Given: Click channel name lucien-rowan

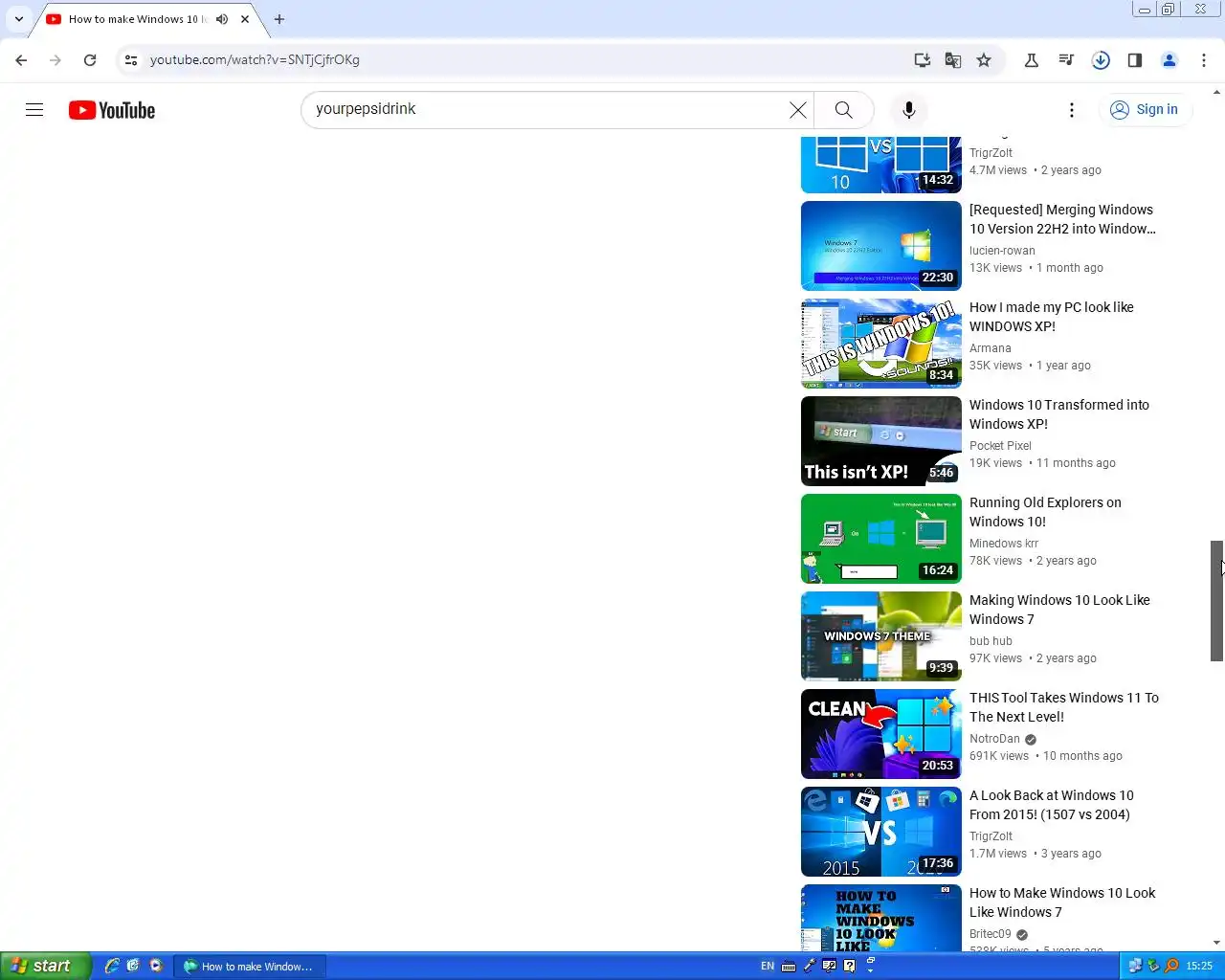Looking at the screenshot, I should (x=1002, y=251).
